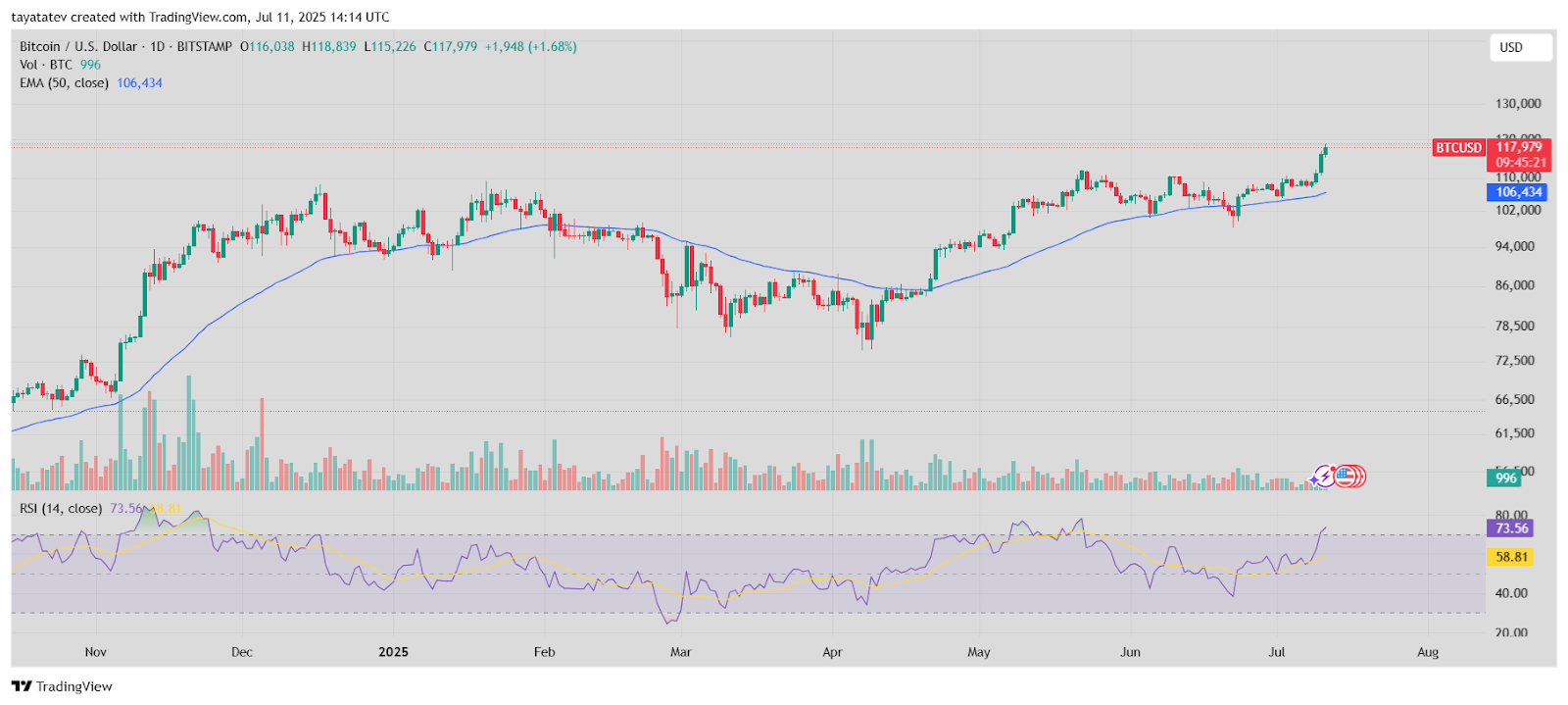
Task: Click the green 996 volume axis label
Action: [x=1506, y=478]
